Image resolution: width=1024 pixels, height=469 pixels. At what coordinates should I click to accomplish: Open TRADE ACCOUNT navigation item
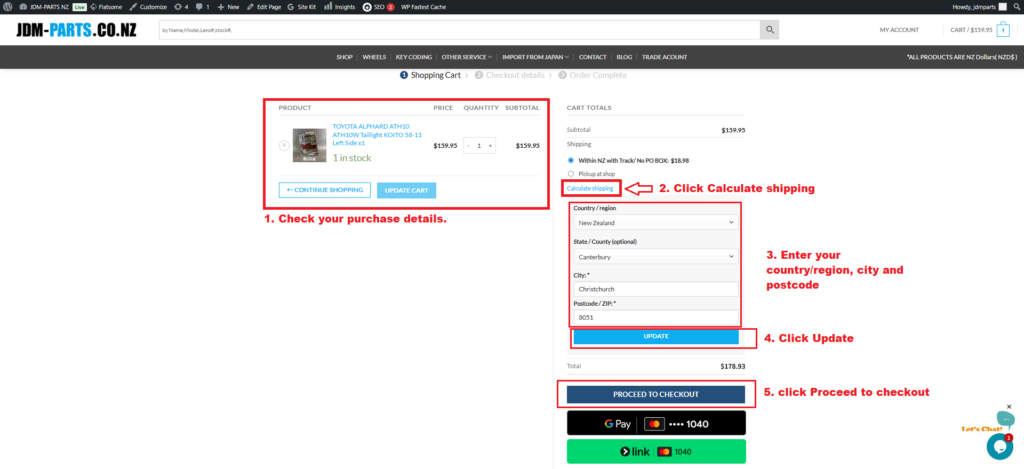coord(664,57)
